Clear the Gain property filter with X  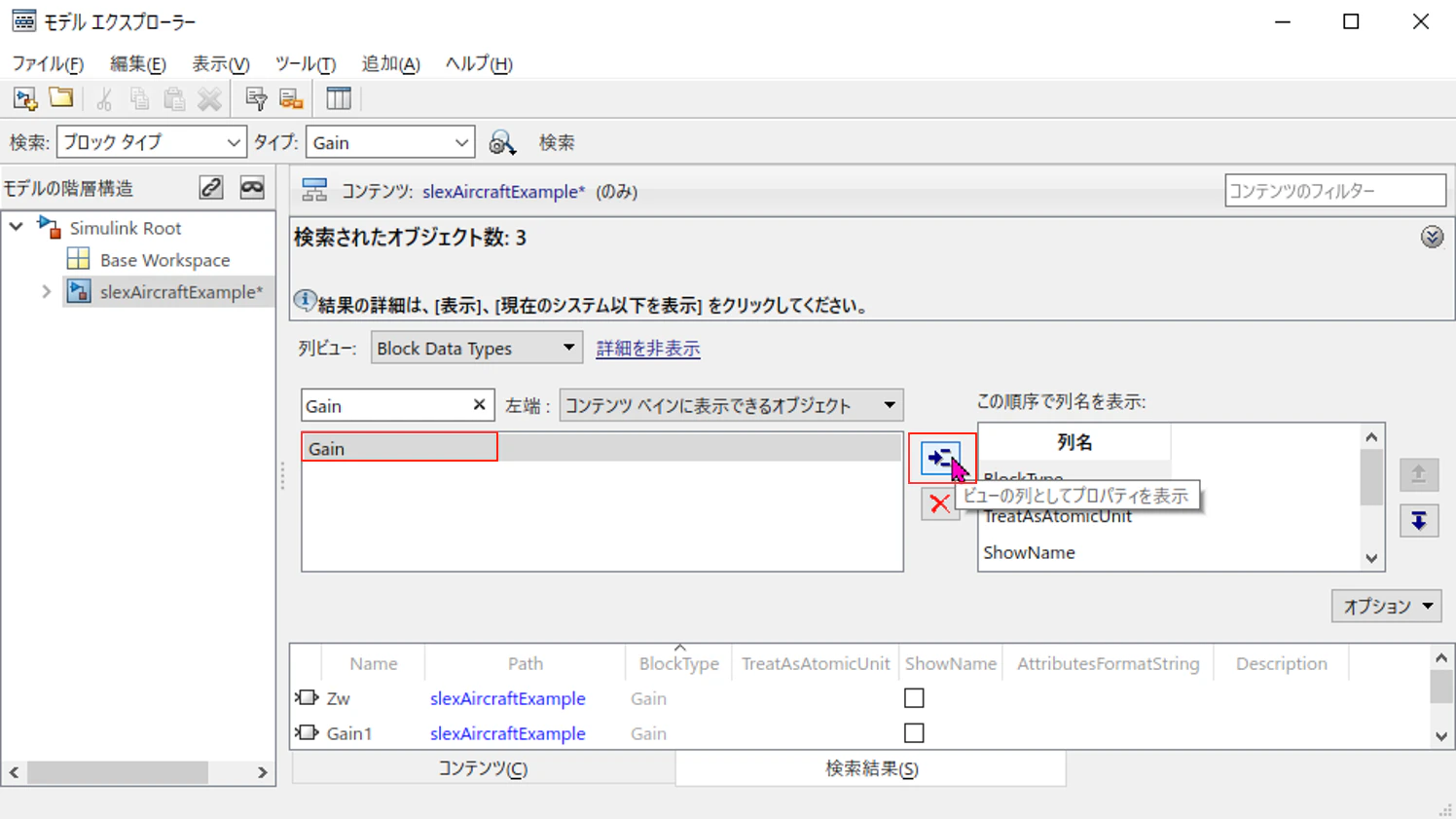pyautogui.click(x=479, y=405)
